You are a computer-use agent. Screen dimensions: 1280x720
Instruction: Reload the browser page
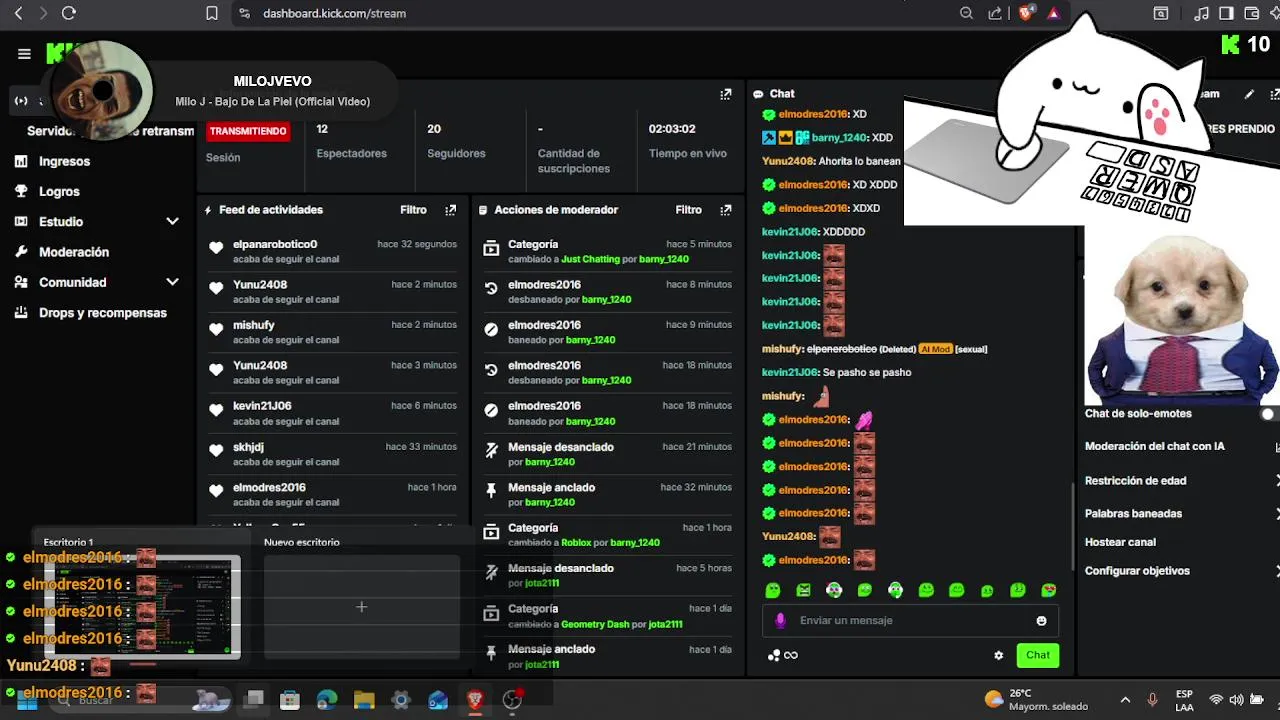pyautogui.click(x=68, y=13)
